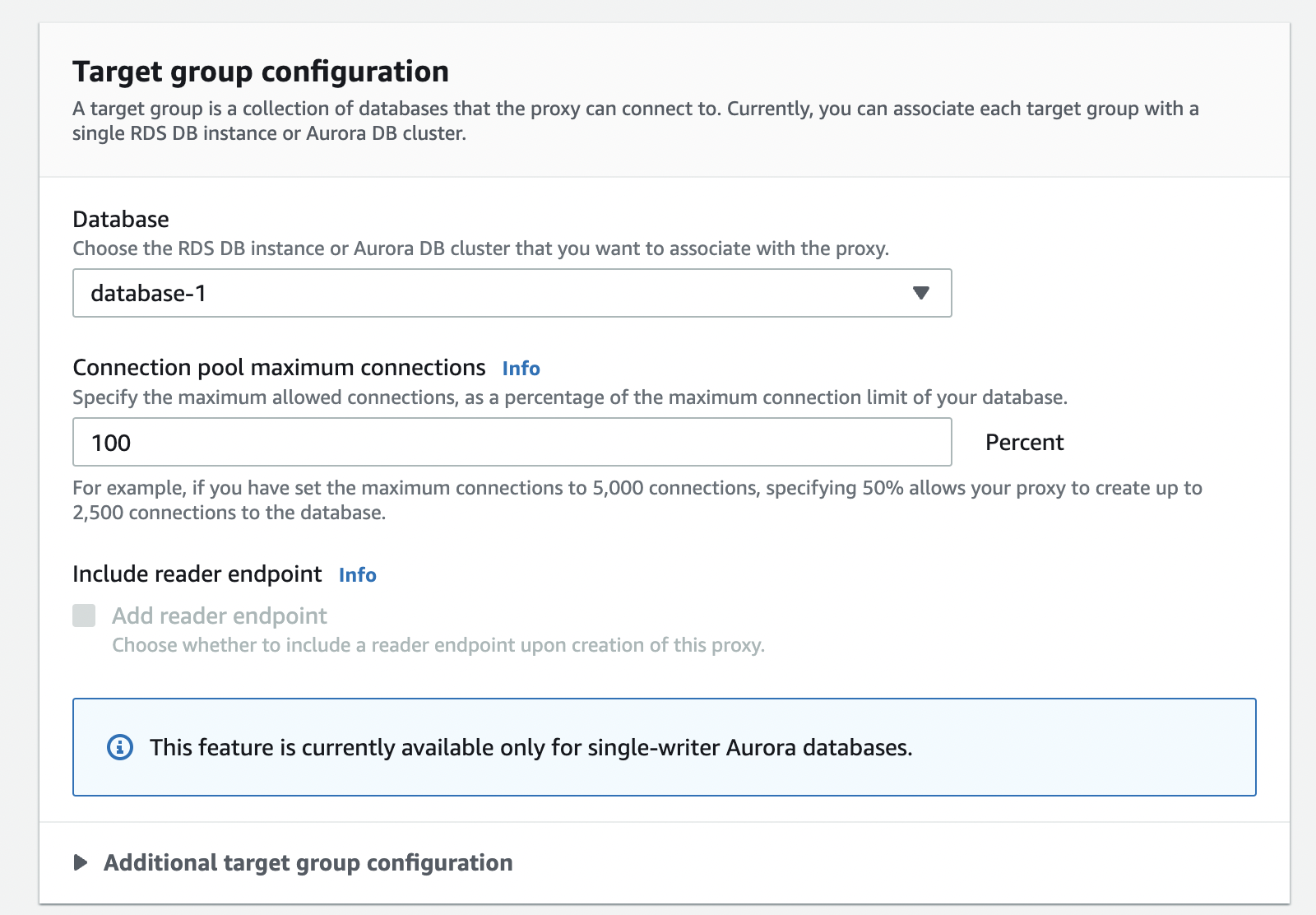The image size is (1316, 915).
Task: Click the 'Include reader endpoint' label
Action: 197,574
